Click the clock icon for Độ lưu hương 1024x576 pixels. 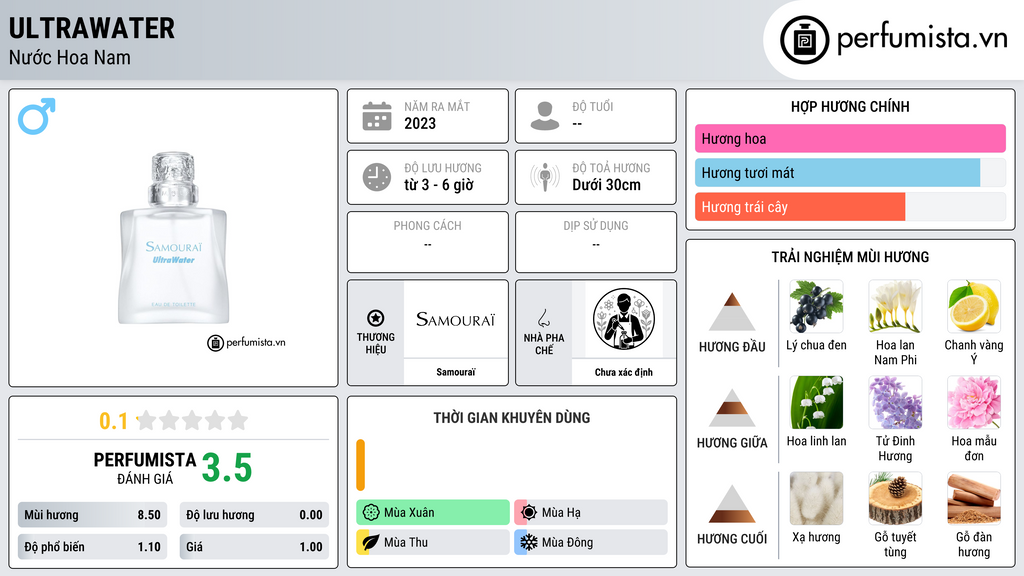coord(377,177)
